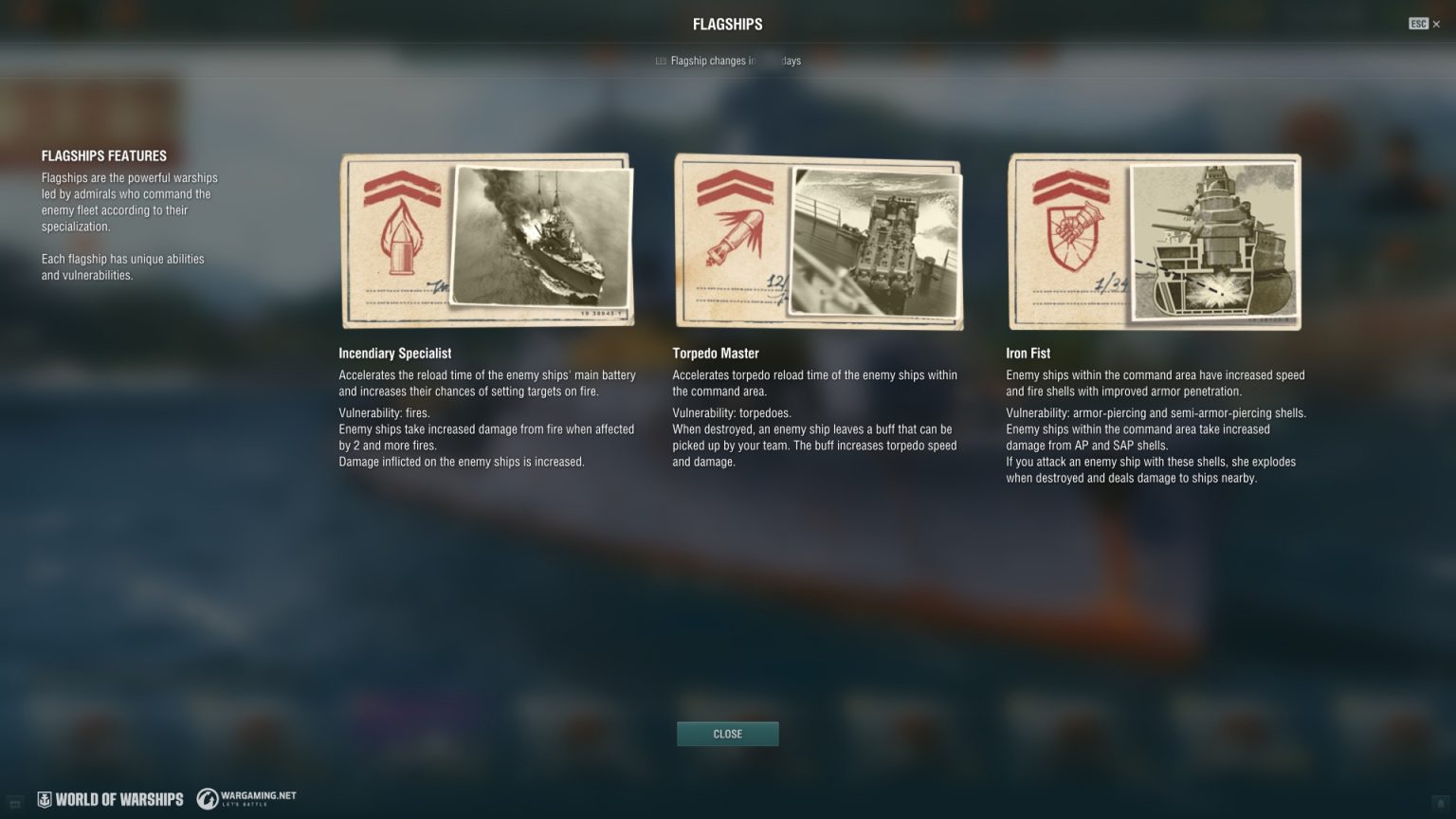Screen dimensions: 1456x819
Task: Select the Incendiary Specialist title
Action: [395, 353]
